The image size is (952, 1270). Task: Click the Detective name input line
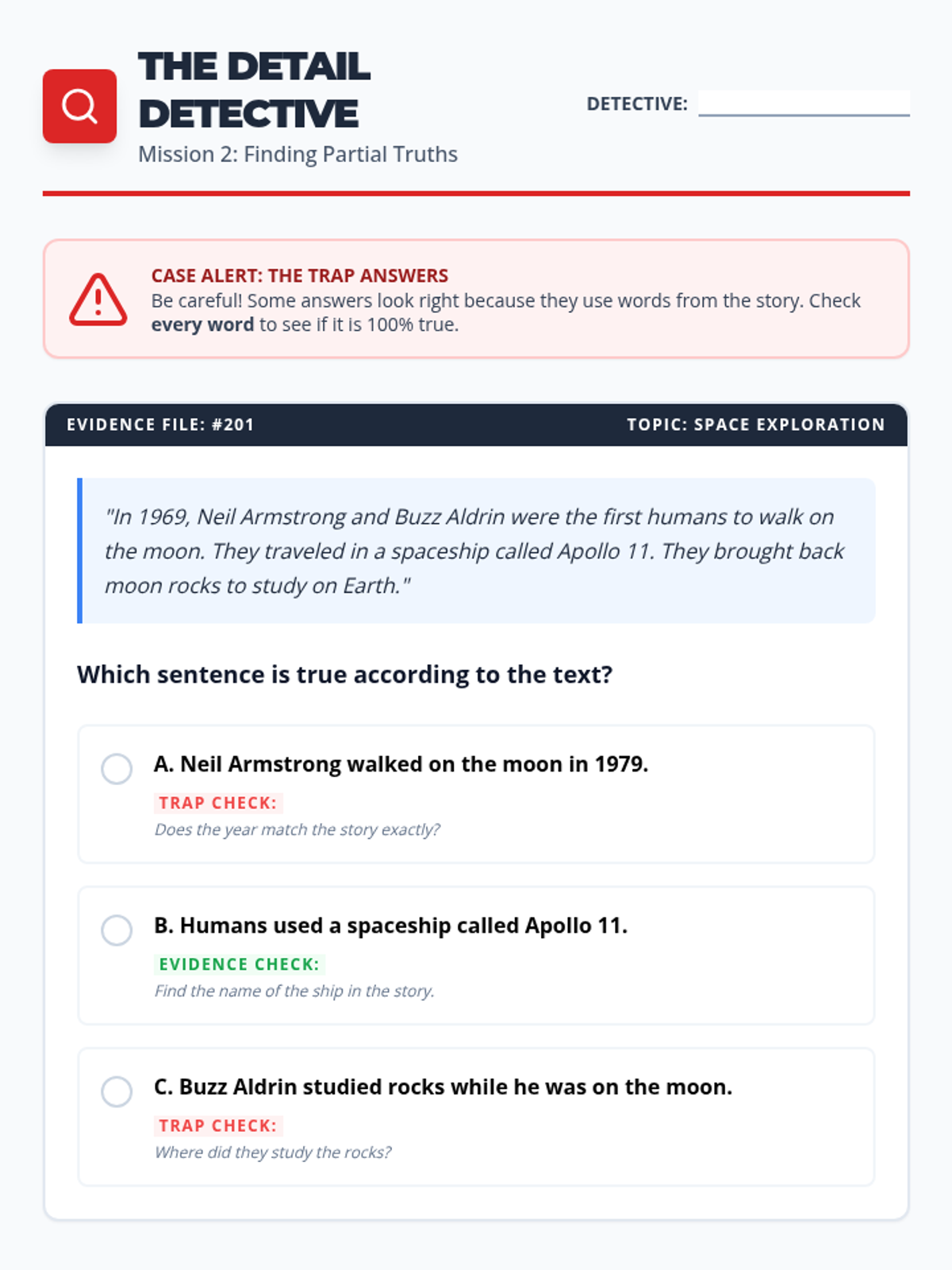click(x=803, y=103)
